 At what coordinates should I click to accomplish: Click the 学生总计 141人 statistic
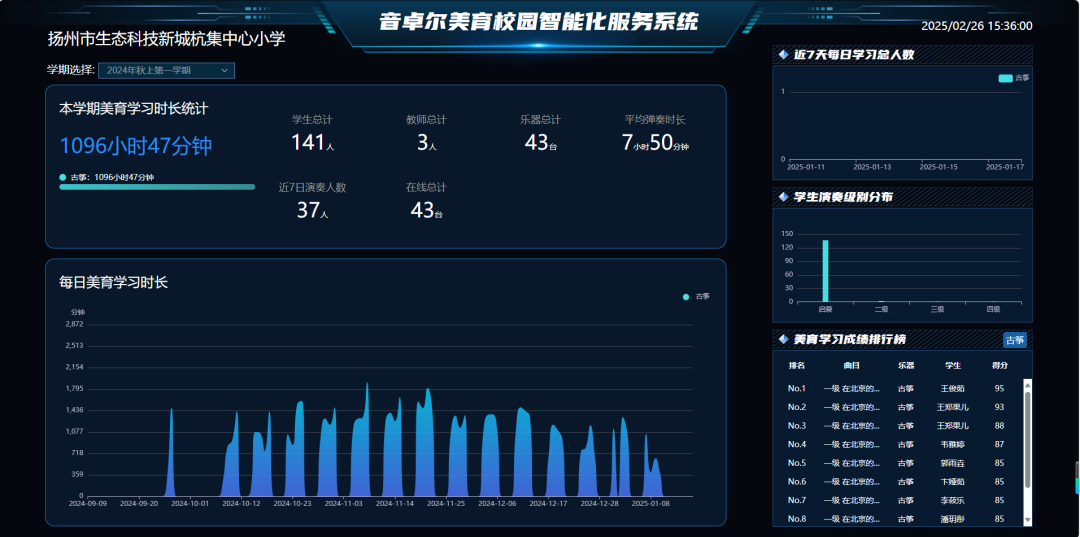312,134
